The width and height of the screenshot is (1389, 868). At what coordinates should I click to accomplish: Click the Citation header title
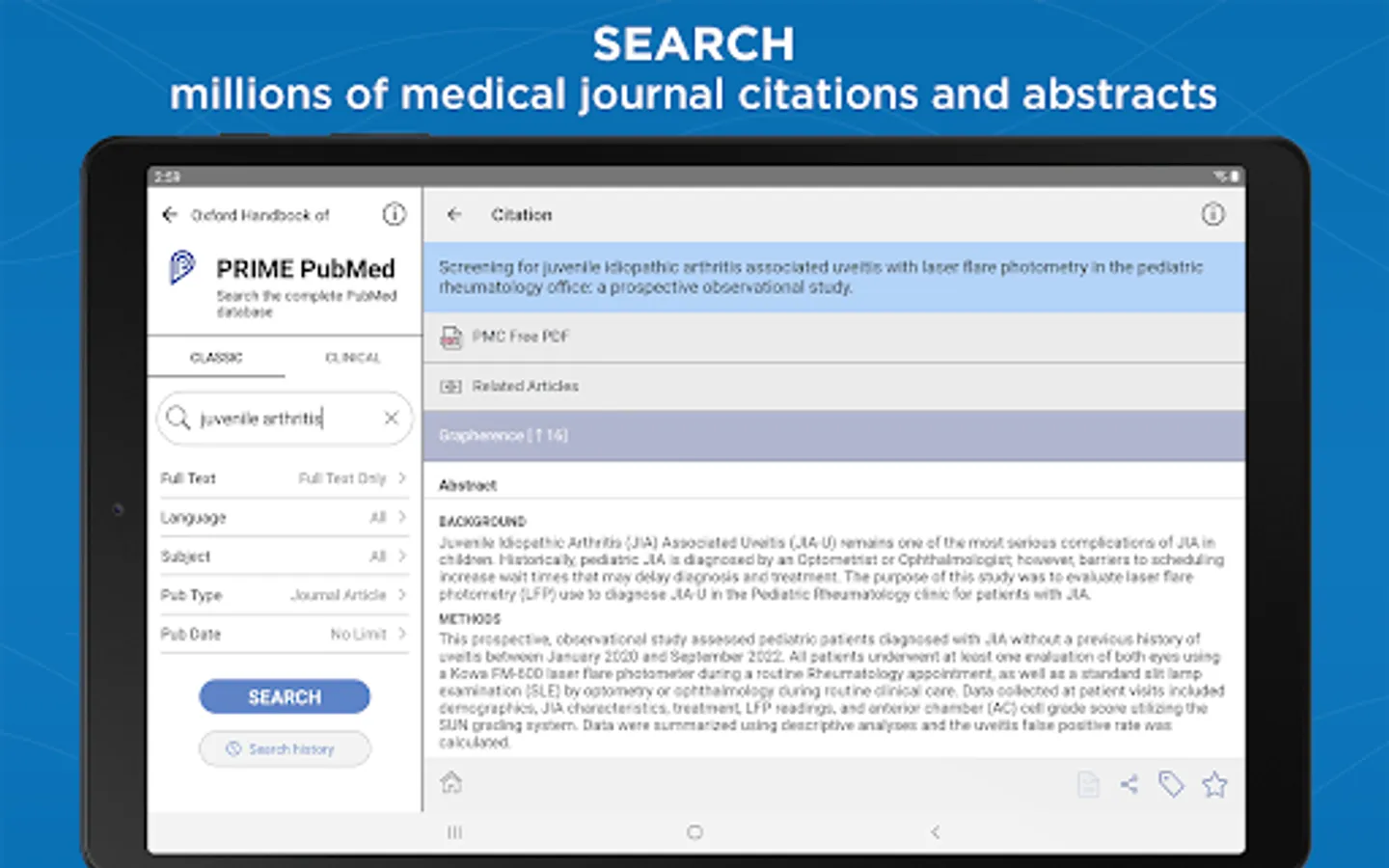(522, 214)
